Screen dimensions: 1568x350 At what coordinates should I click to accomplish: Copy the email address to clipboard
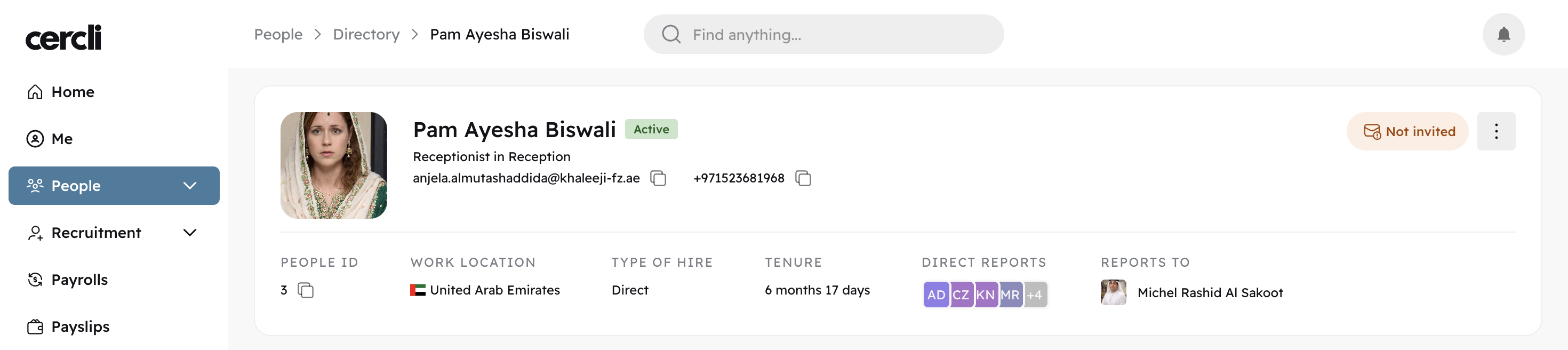[658, 178]
